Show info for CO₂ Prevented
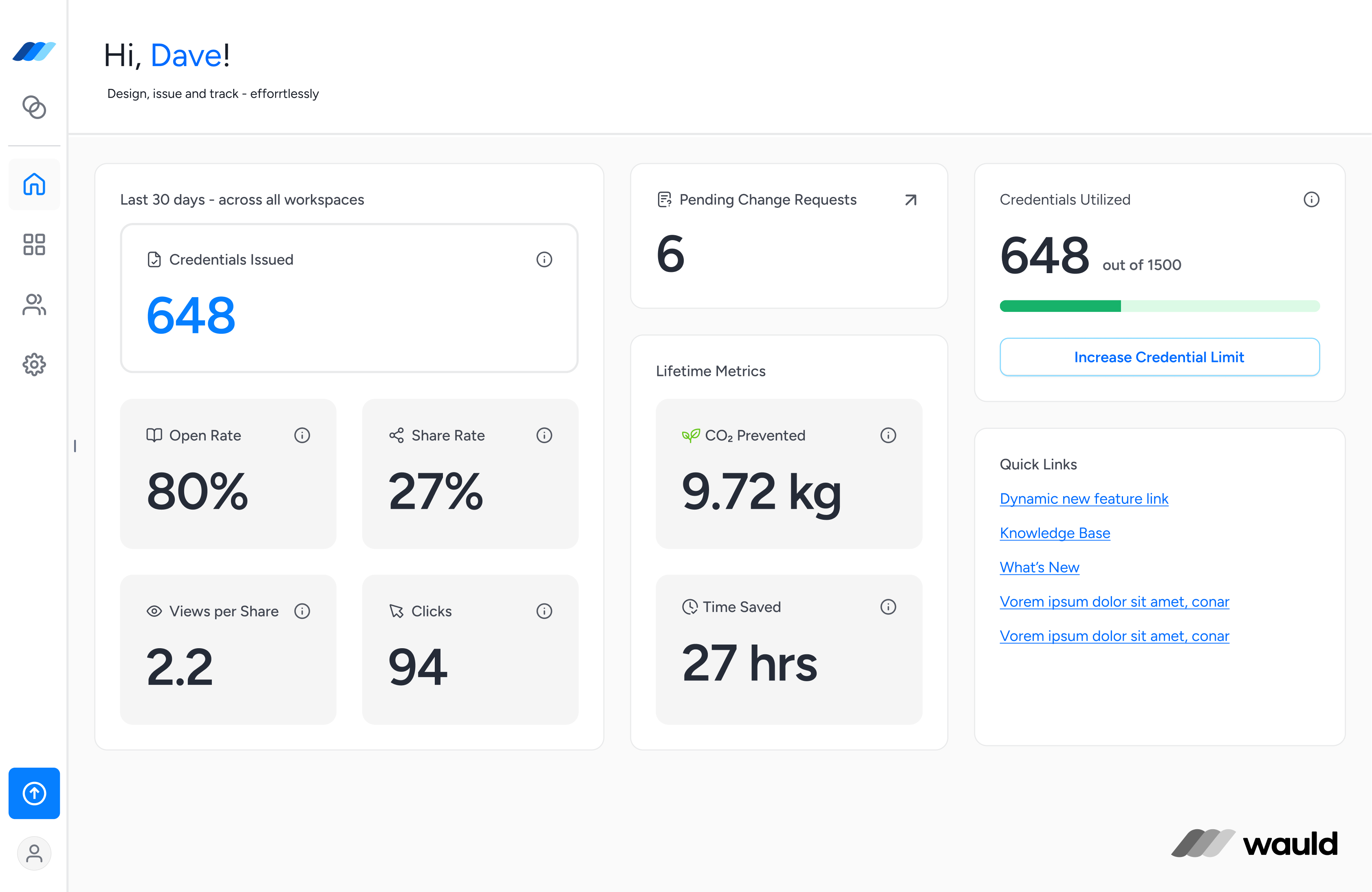The height and width of the screenshot is (892, 1372). [888, 435]
